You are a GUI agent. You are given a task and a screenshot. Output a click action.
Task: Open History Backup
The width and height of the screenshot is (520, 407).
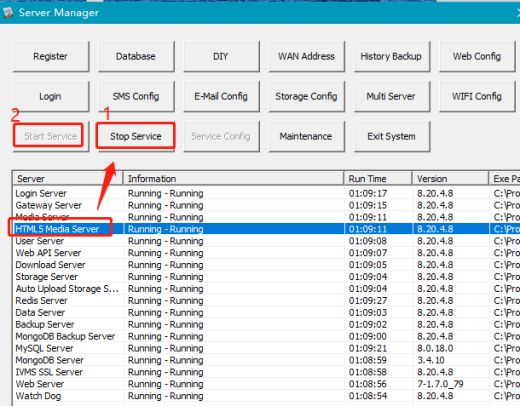[392, 56]
